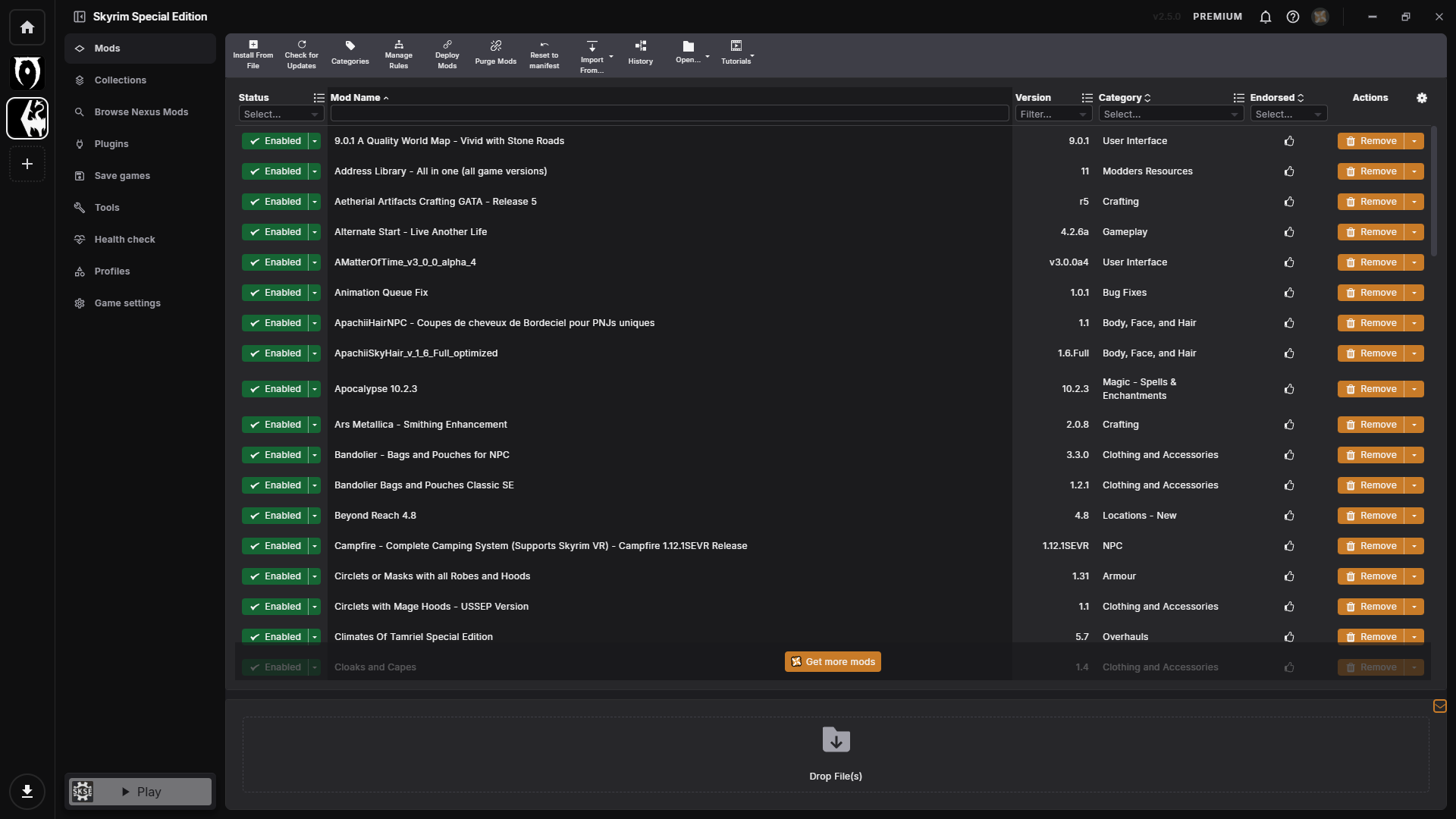Toggle Enabled for ApachiiSkyHair Full optimized
The height and width of the screenshot is (819, 1456).
(275, 353)
